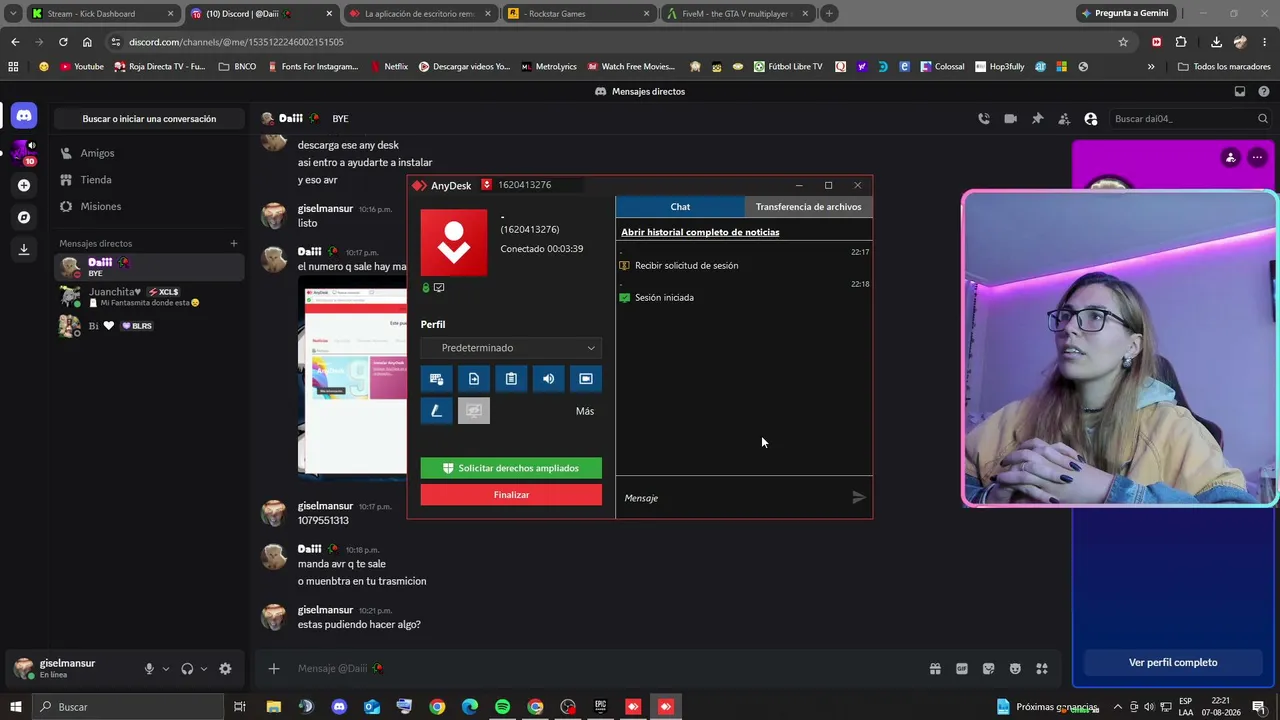Switch to the Rockstar Games browser tab
The height and width of the screenshot is (720, 1280).
point(578,14)
